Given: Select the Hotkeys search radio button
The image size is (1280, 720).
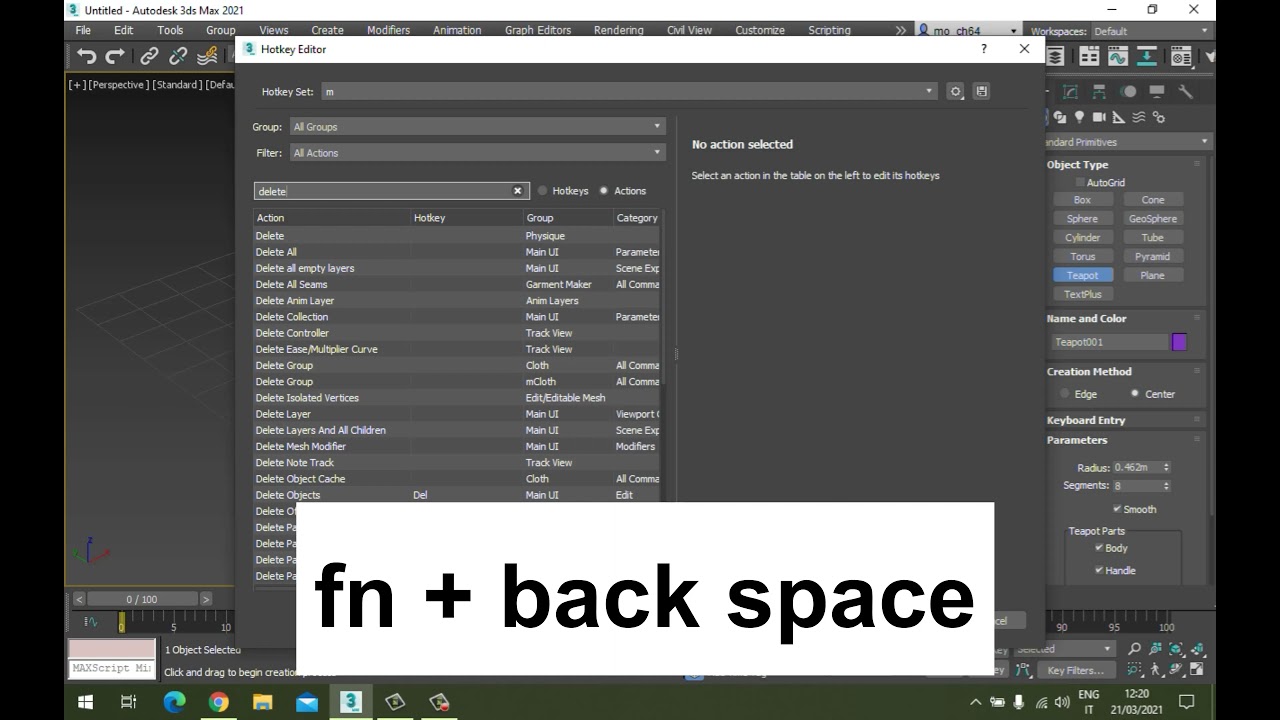Looking at the screenshot, I should (x=543, y=191).
